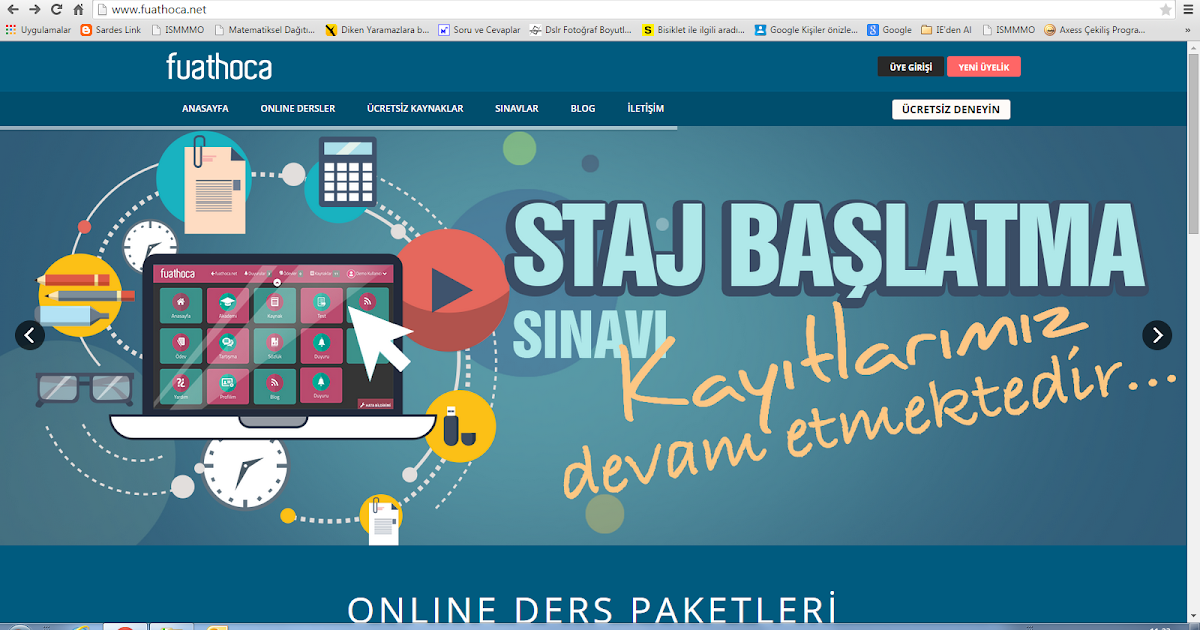Show the next banner slide

1157,335
